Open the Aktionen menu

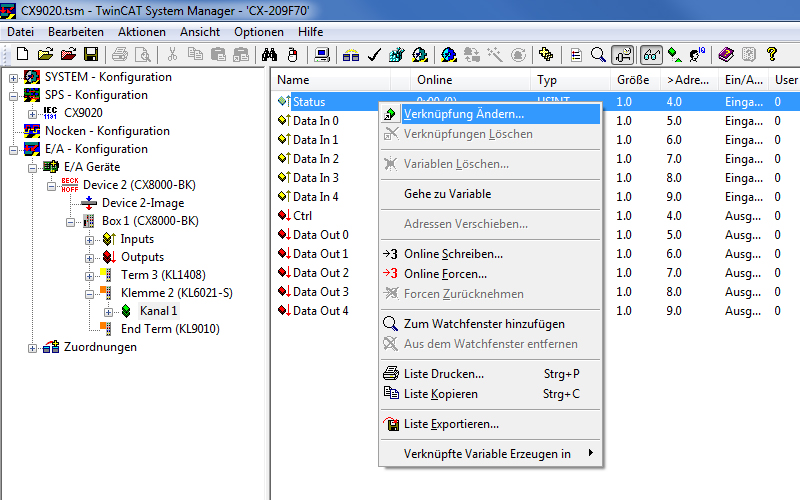click(x=142, y=32)
